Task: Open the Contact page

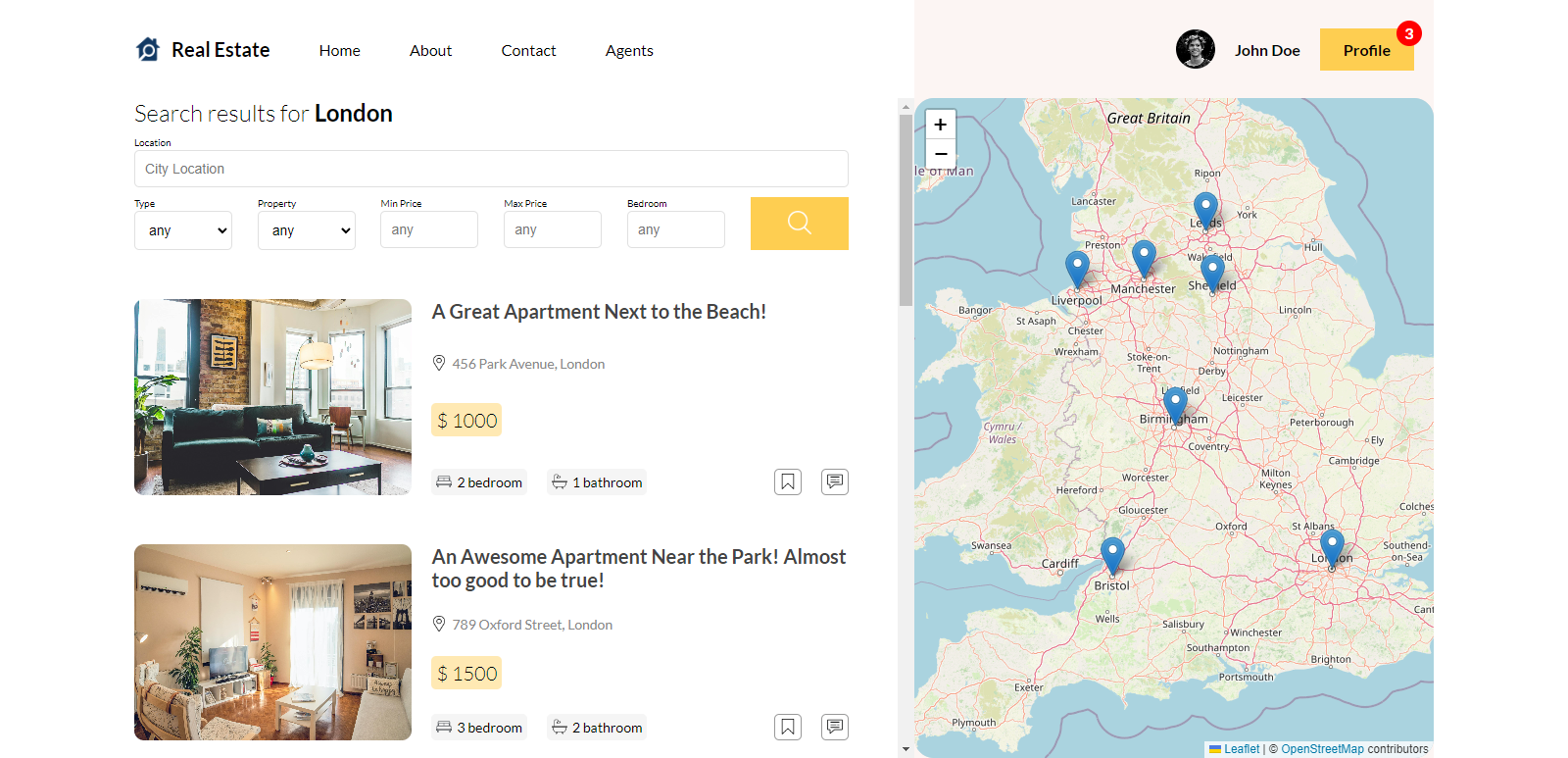Action: coord(528,50)
